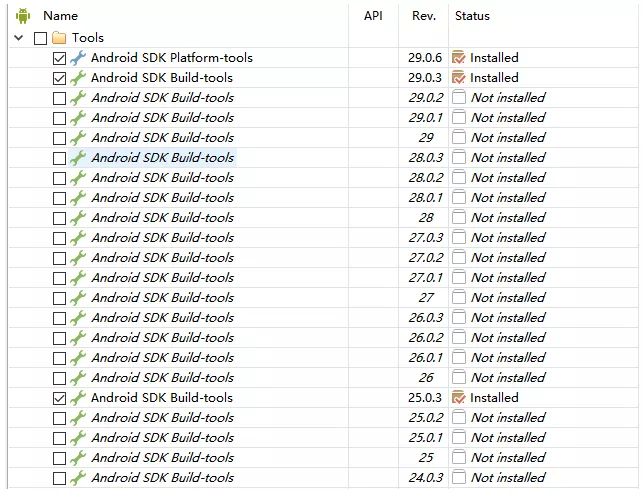Sort by the Status column header
This screenshot has height=493, width=643.
tap(472, 16)
